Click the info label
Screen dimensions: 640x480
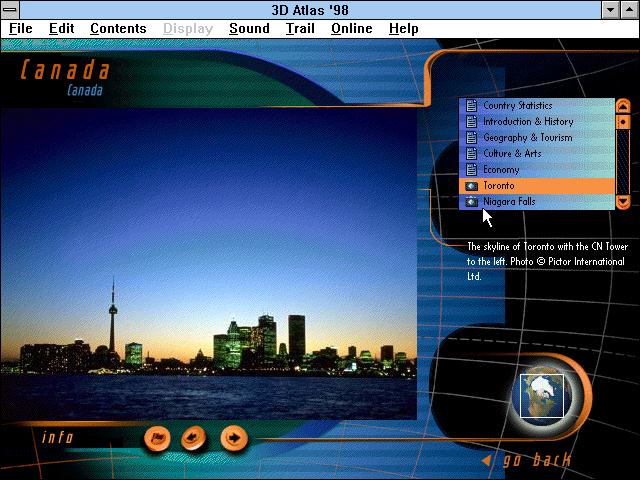57,438
